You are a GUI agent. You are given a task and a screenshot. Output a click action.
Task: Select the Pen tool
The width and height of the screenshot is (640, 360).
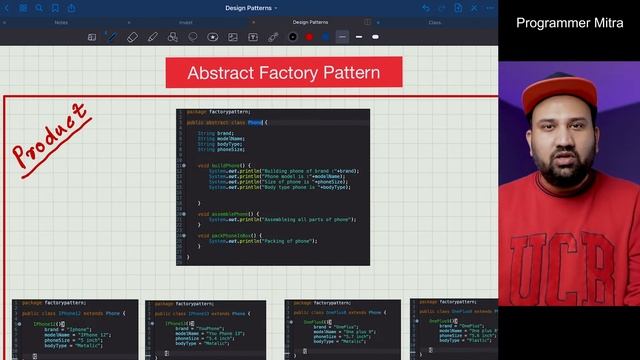coord(112,37)
